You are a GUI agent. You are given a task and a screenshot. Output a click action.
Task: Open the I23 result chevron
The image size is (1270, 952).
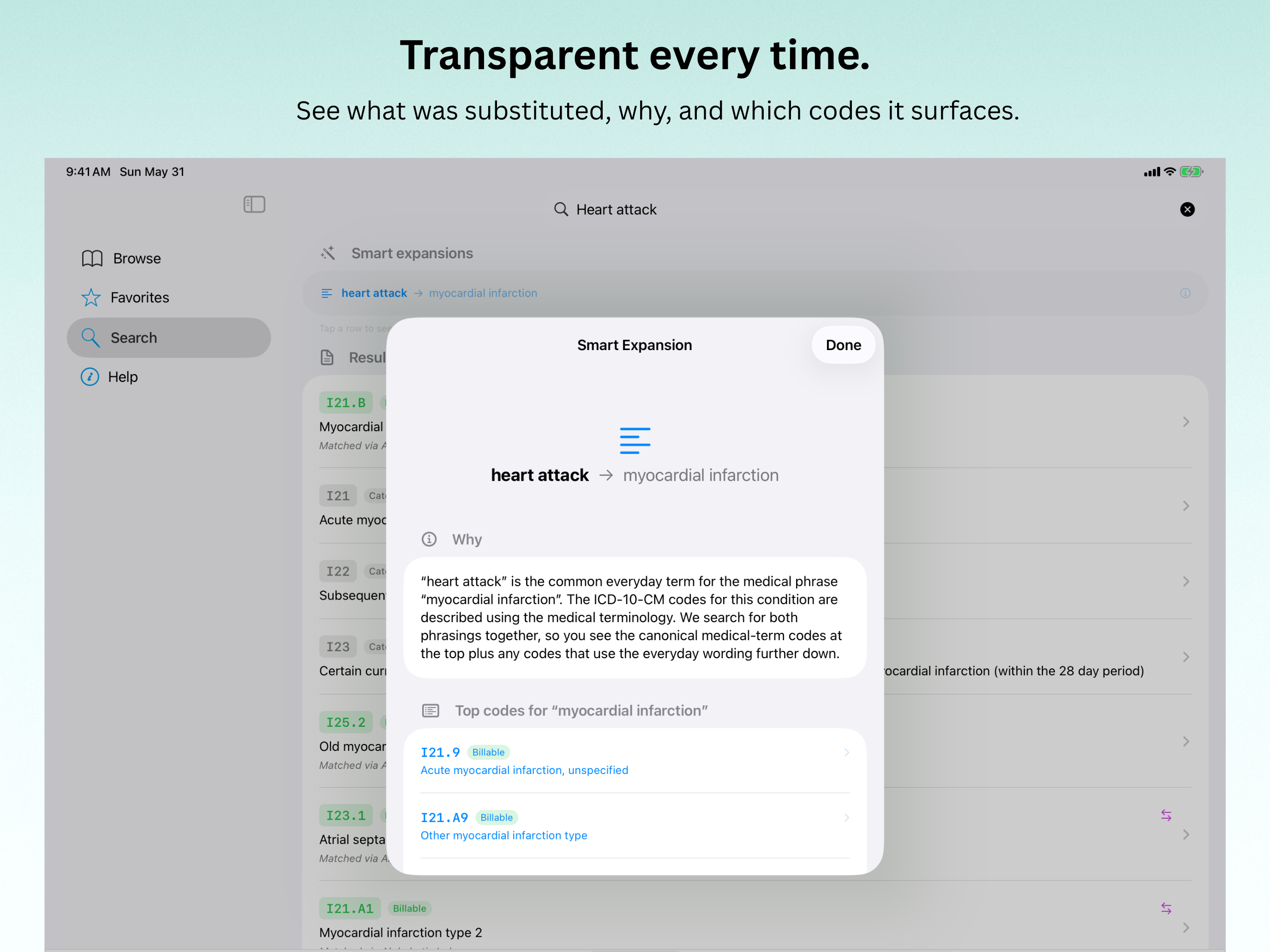click(x=1186, y=656)
